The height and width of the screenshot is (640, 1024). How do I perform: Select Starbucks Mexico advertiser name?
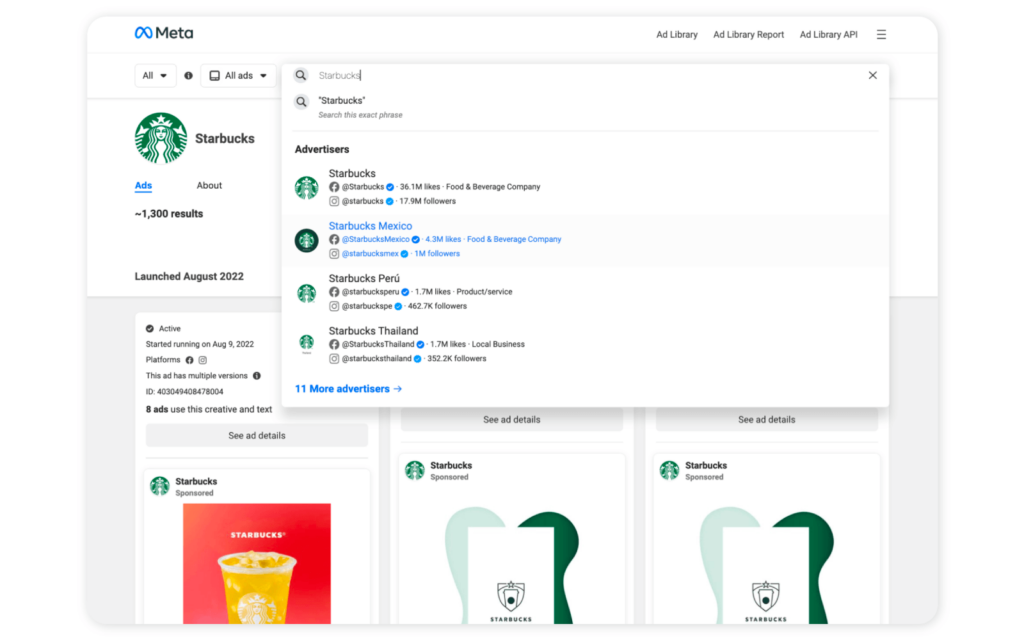click(370, 226)
